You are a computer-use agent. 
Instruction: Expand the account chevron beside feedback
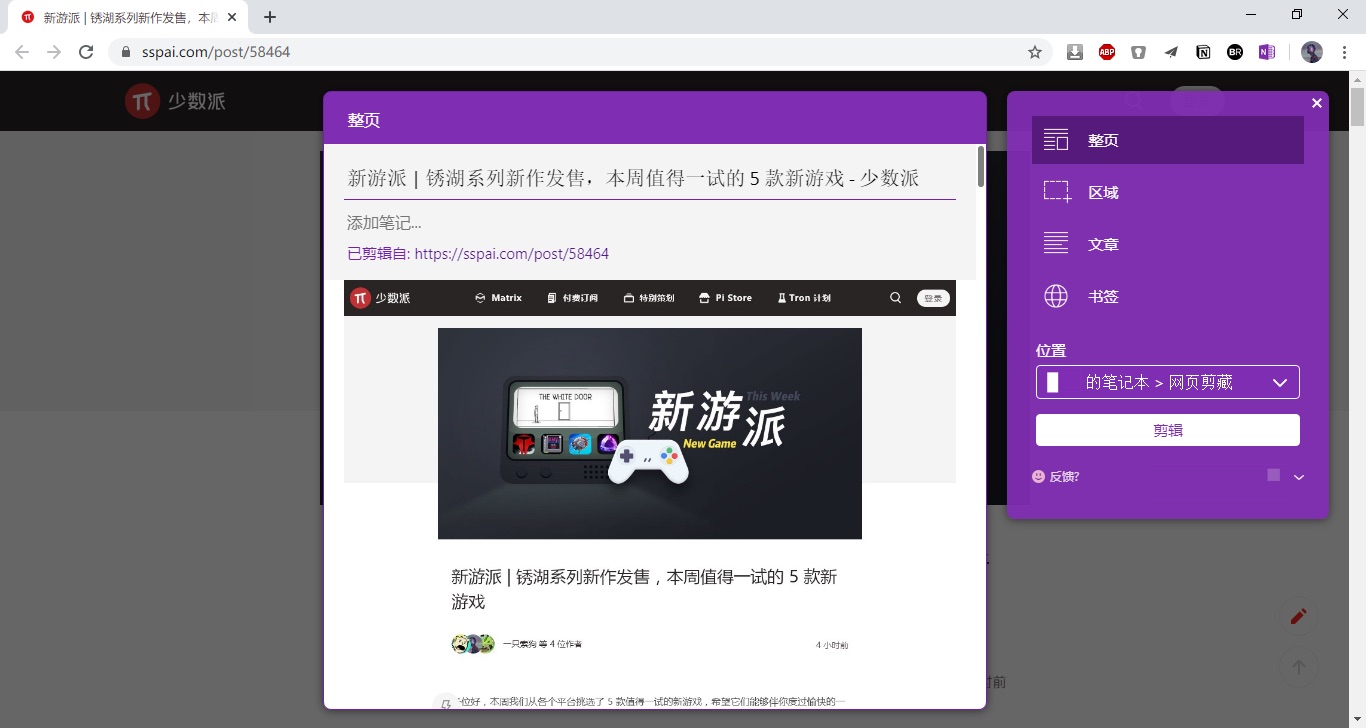[x=1299, y=477]
